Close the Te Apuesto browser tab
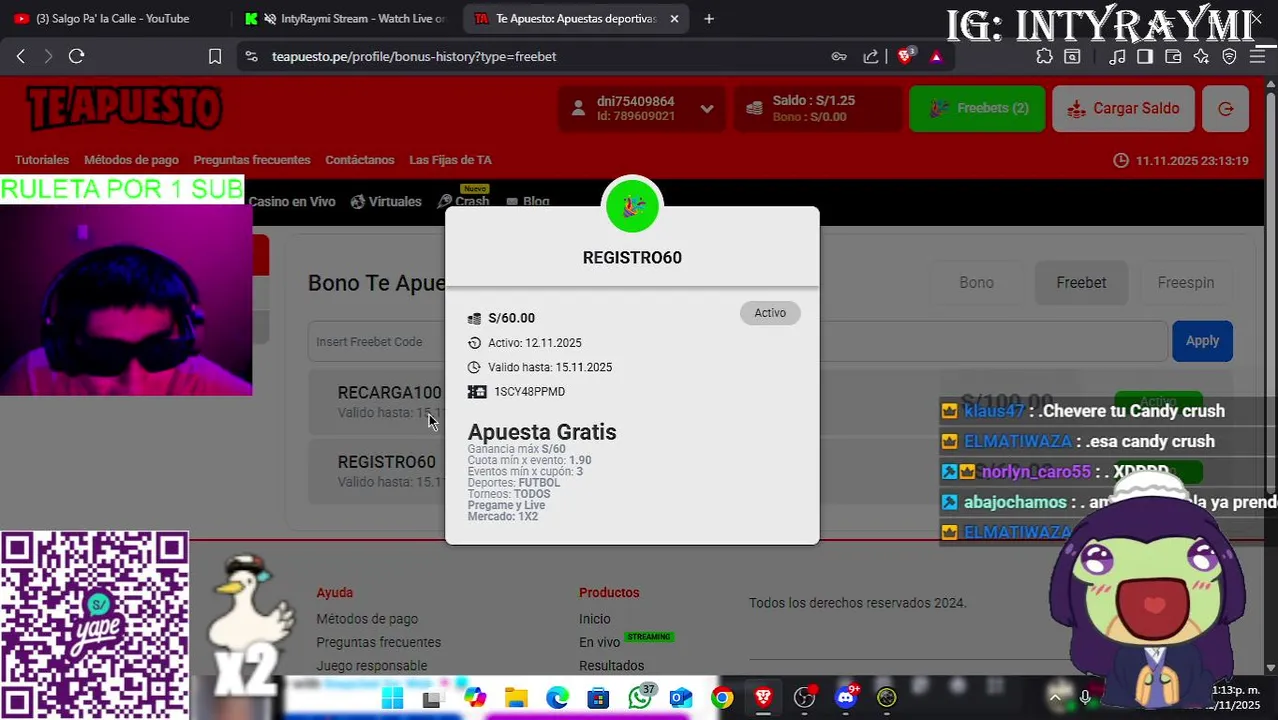Image resolution: width=1278 pixels, height=720 pixels. click(x=674, y=19)
